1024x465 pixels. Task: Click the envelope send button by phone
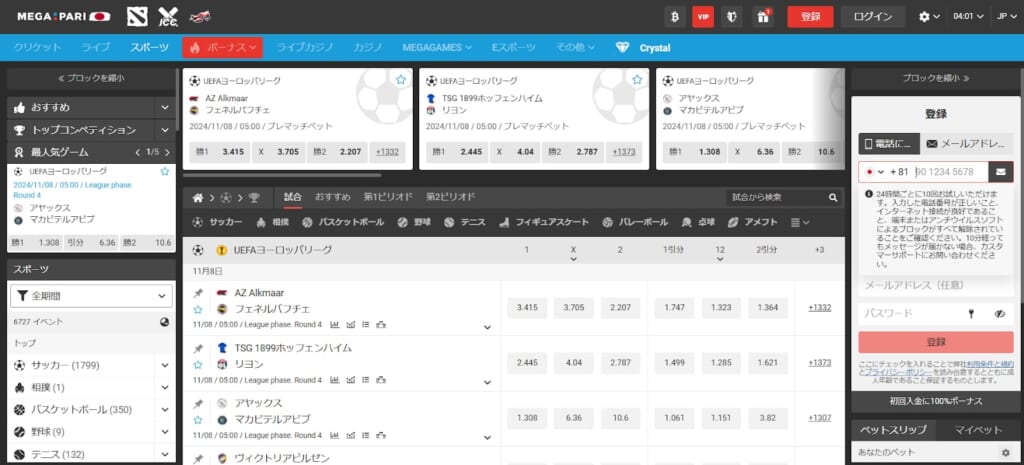[1000, 172]
